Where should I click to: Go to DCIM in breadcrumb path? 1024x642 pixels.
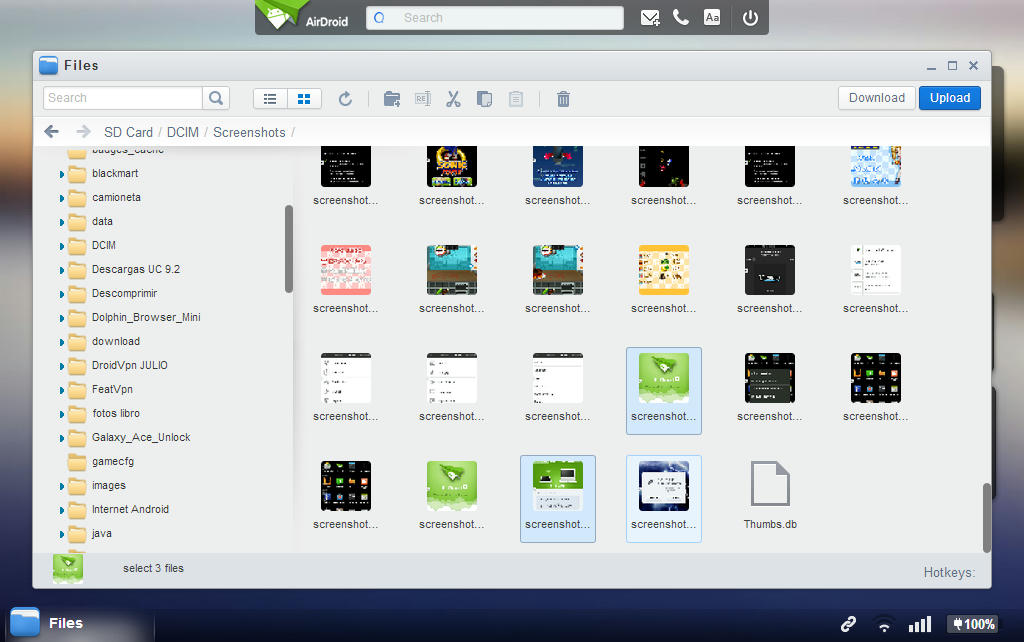click(183, 132)
